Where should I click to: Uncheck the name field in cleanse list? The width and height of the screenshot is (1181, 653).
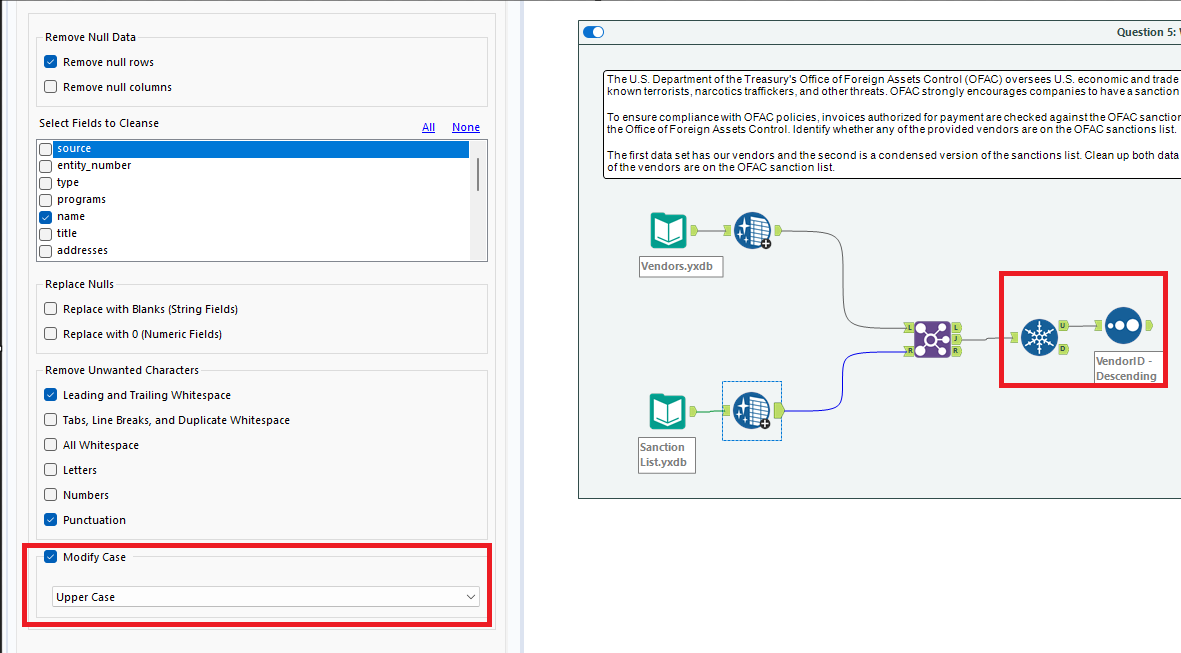45,216
